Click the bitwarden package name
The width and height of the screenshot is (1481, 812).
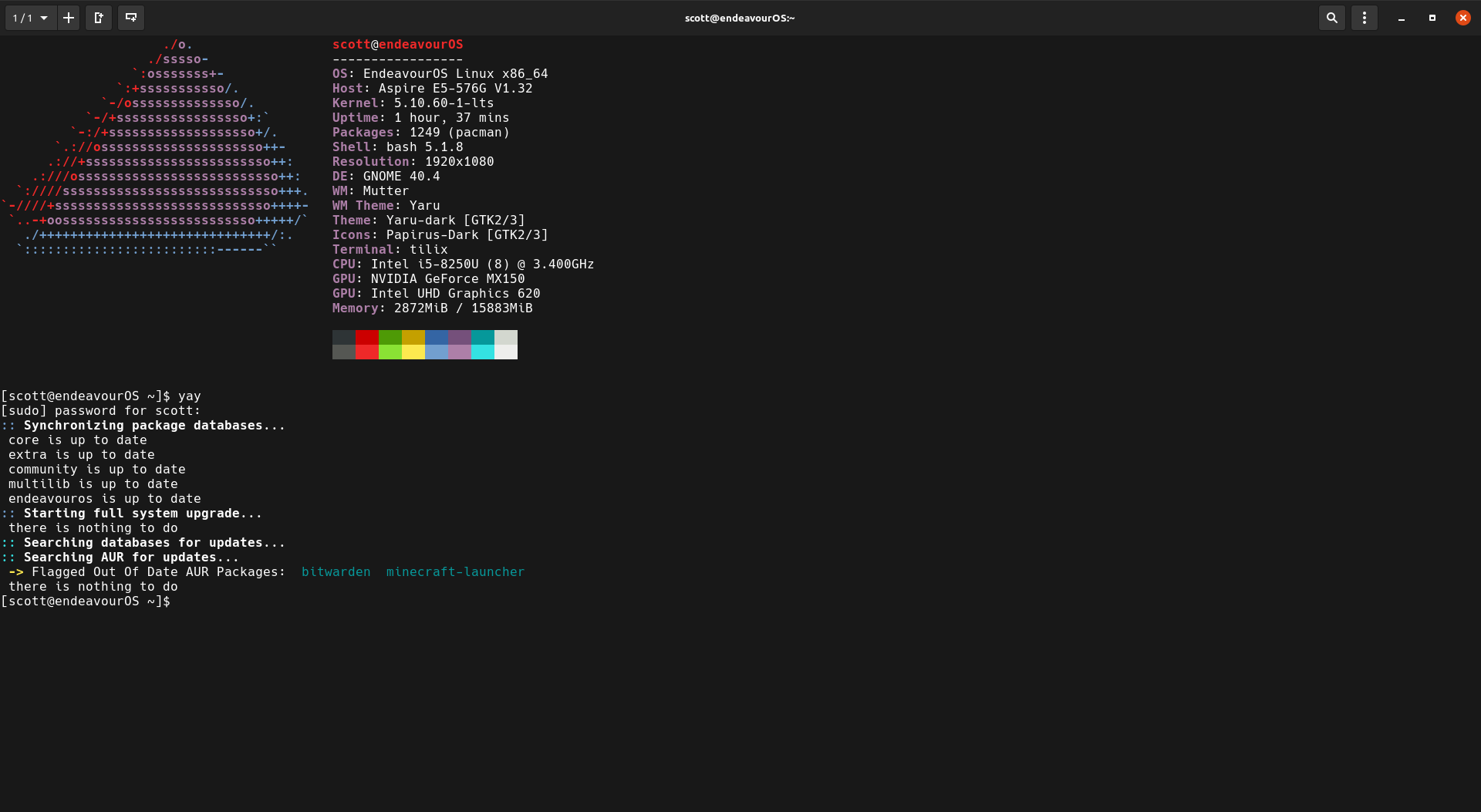[336, 572]
